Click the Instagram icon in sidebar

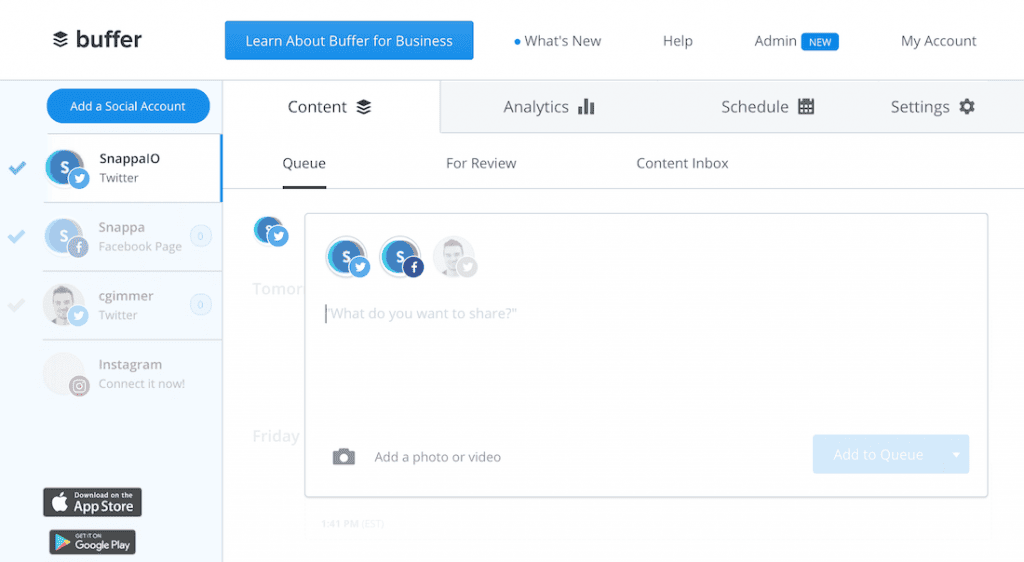coord(79,386)
